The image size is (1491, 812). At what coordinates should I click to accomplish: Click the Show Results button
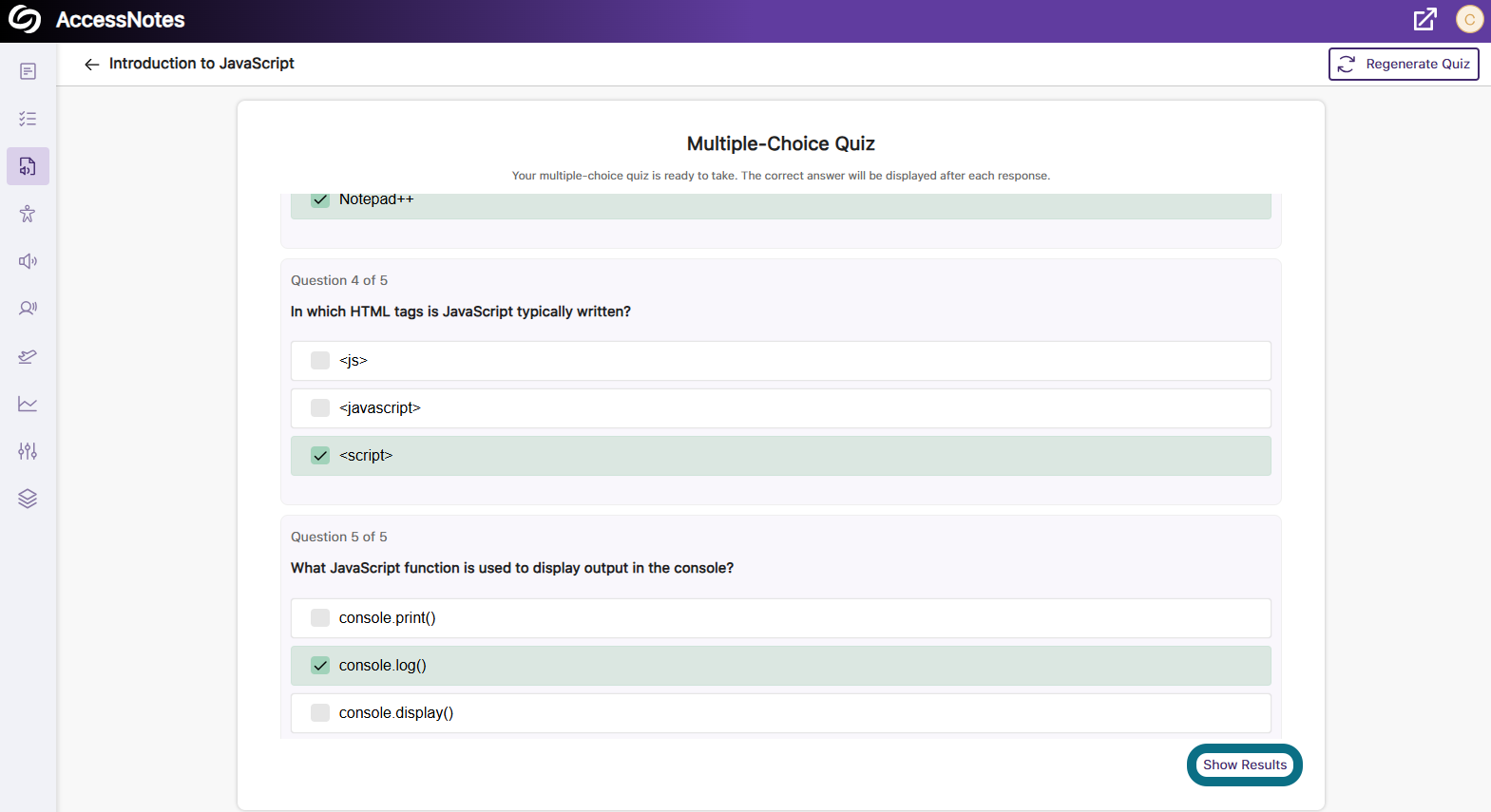coord(1245,765)
